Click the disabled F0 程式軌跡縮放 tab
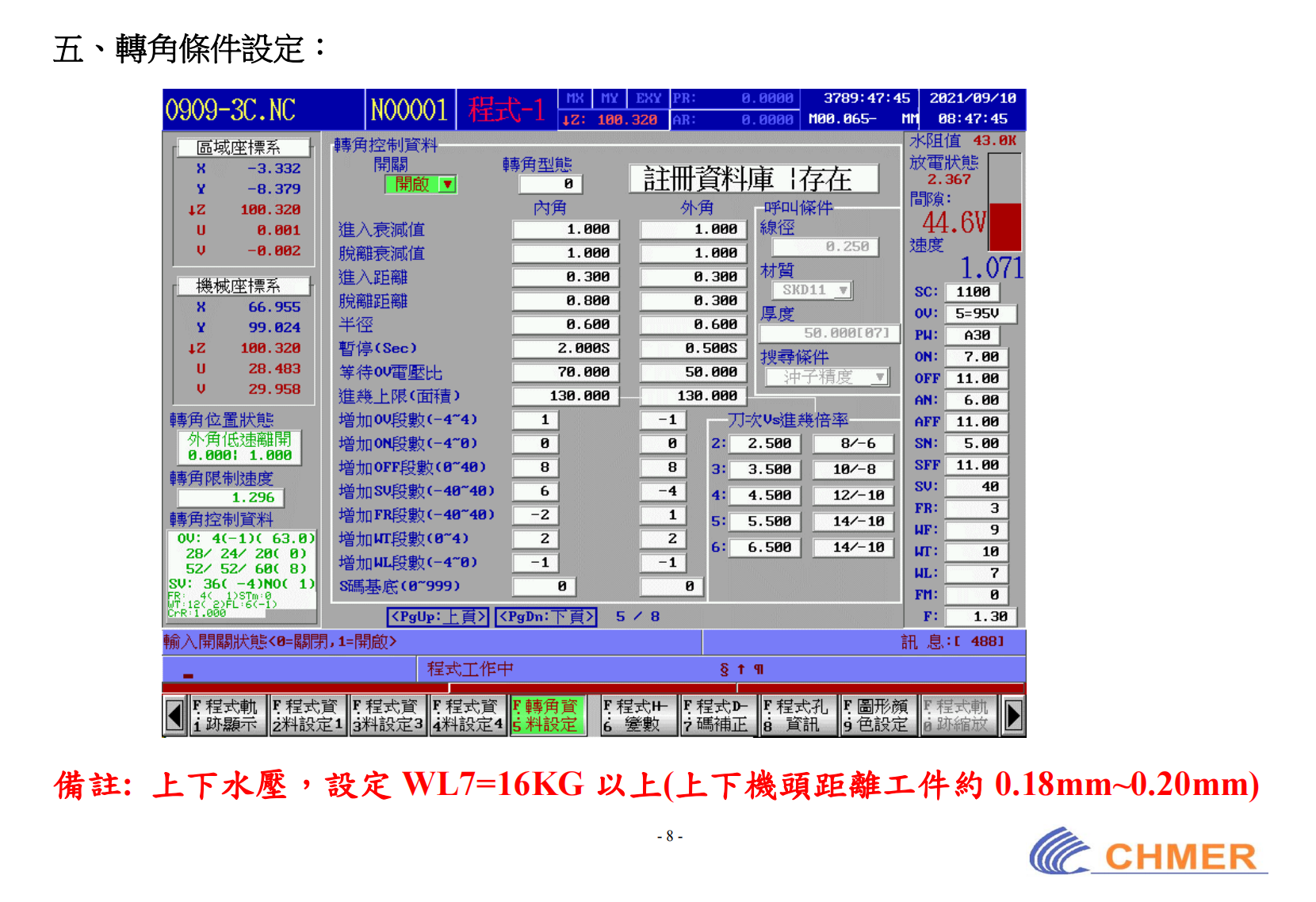The image size is (1316, 902). pos(958,716)
